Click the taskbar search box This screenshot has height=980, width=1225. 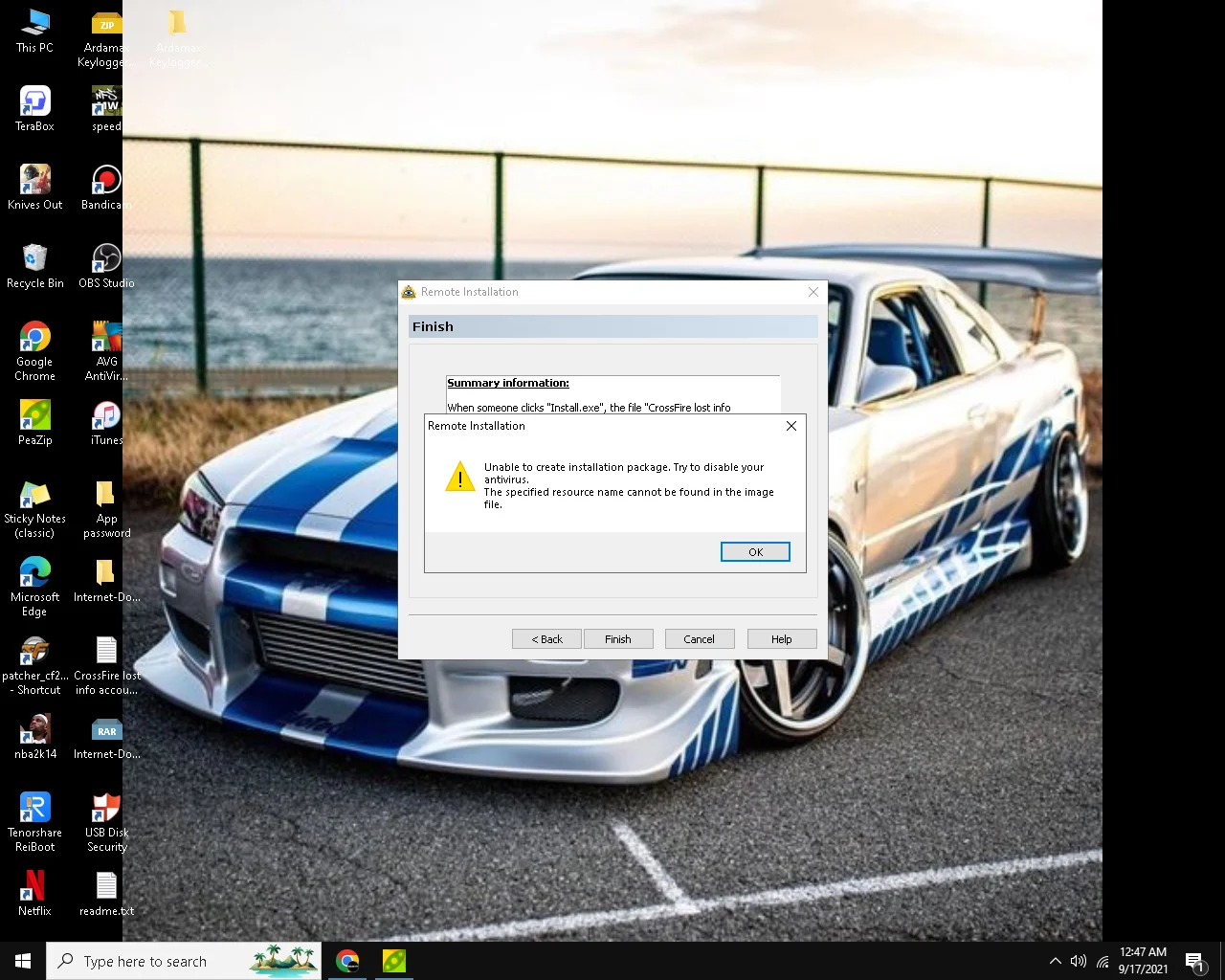click(x=184, y=961)
